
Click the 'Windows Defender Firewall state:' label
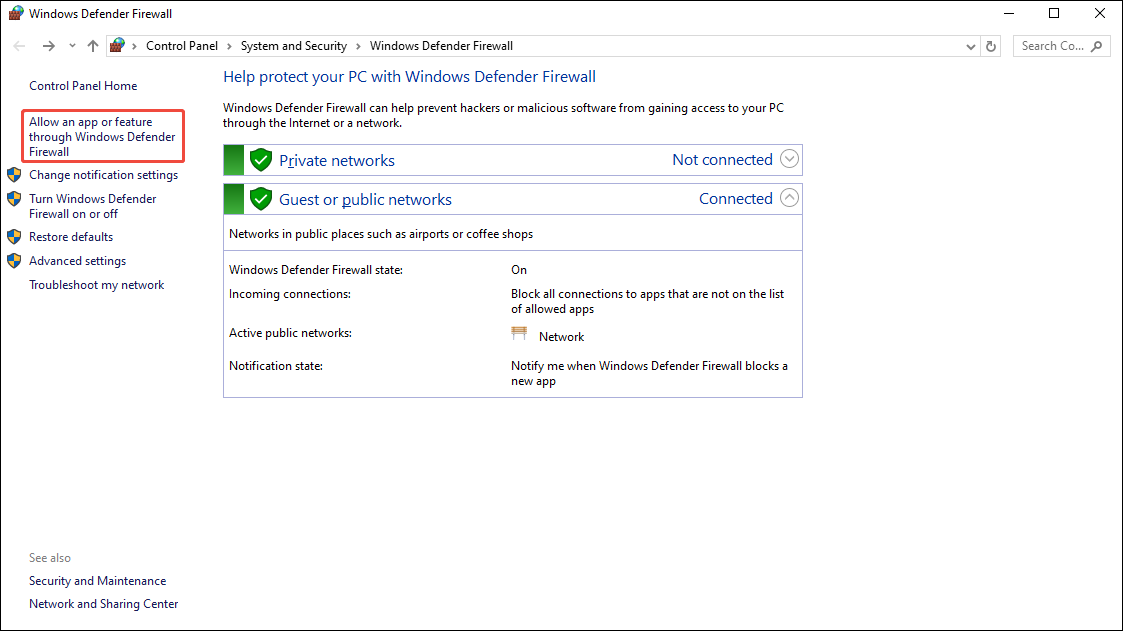[x=316, y=270]
